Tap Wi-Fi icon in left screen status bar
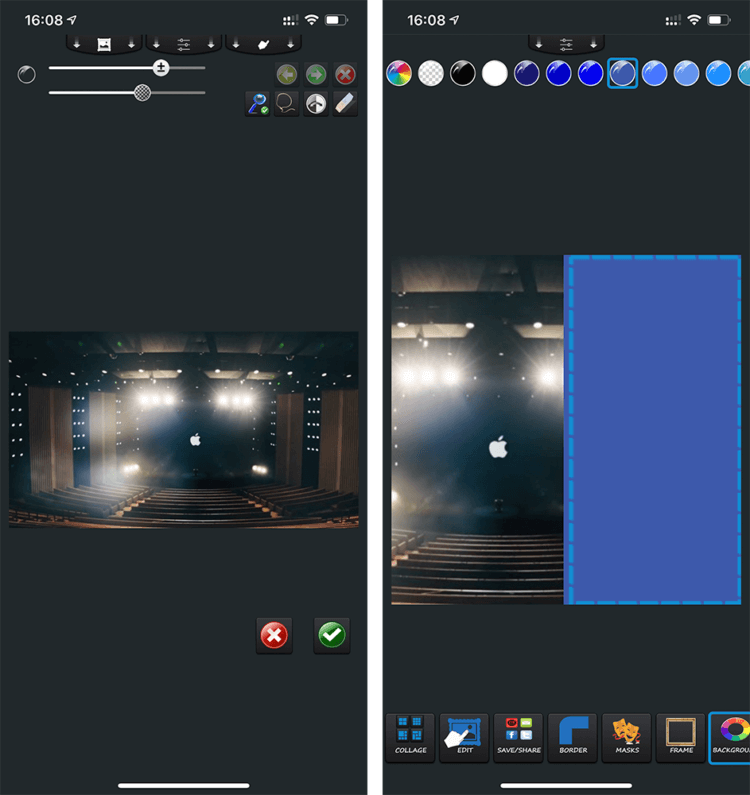Screen dimensions: 750x795 (x=311, y=20)
